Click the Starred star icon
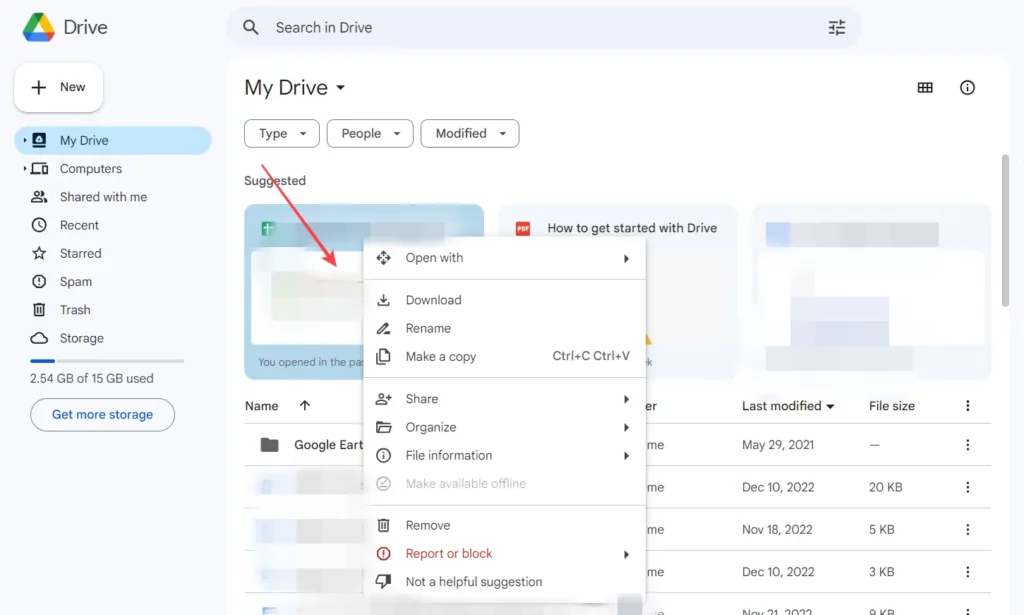The height and width of the screenshot is (615, 1024). [x=39, y=253]
